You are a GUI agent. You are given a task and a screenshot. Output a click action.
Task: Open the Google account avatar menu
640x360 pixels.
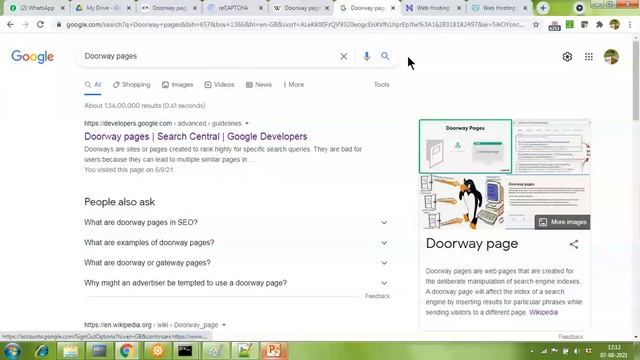coord(611,57)
